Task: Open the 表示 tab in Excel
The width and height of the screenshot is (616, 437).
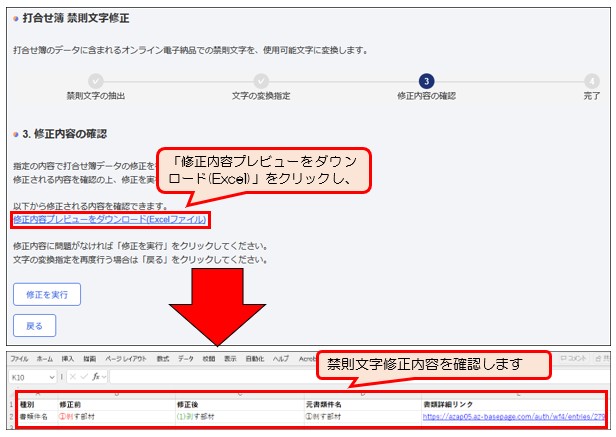Action: [x=230, y=359]
